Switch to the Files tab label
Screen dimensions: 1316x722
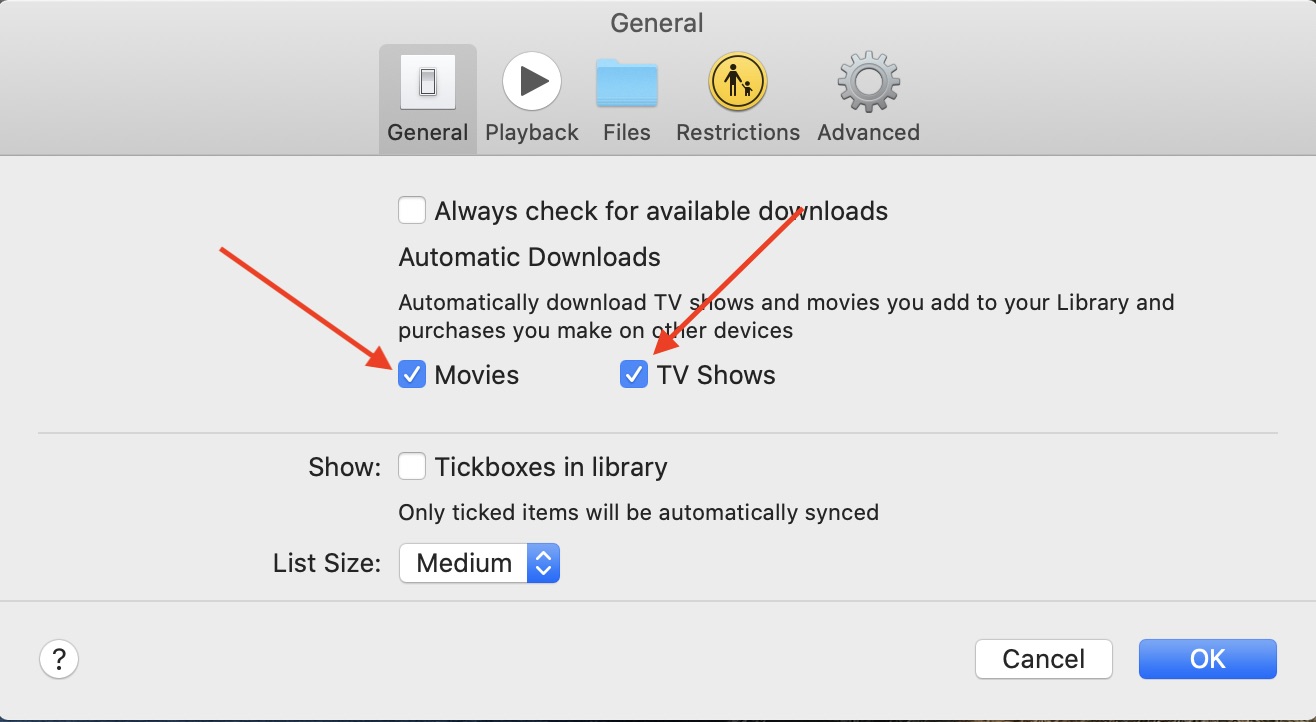(x=627, y=132)
